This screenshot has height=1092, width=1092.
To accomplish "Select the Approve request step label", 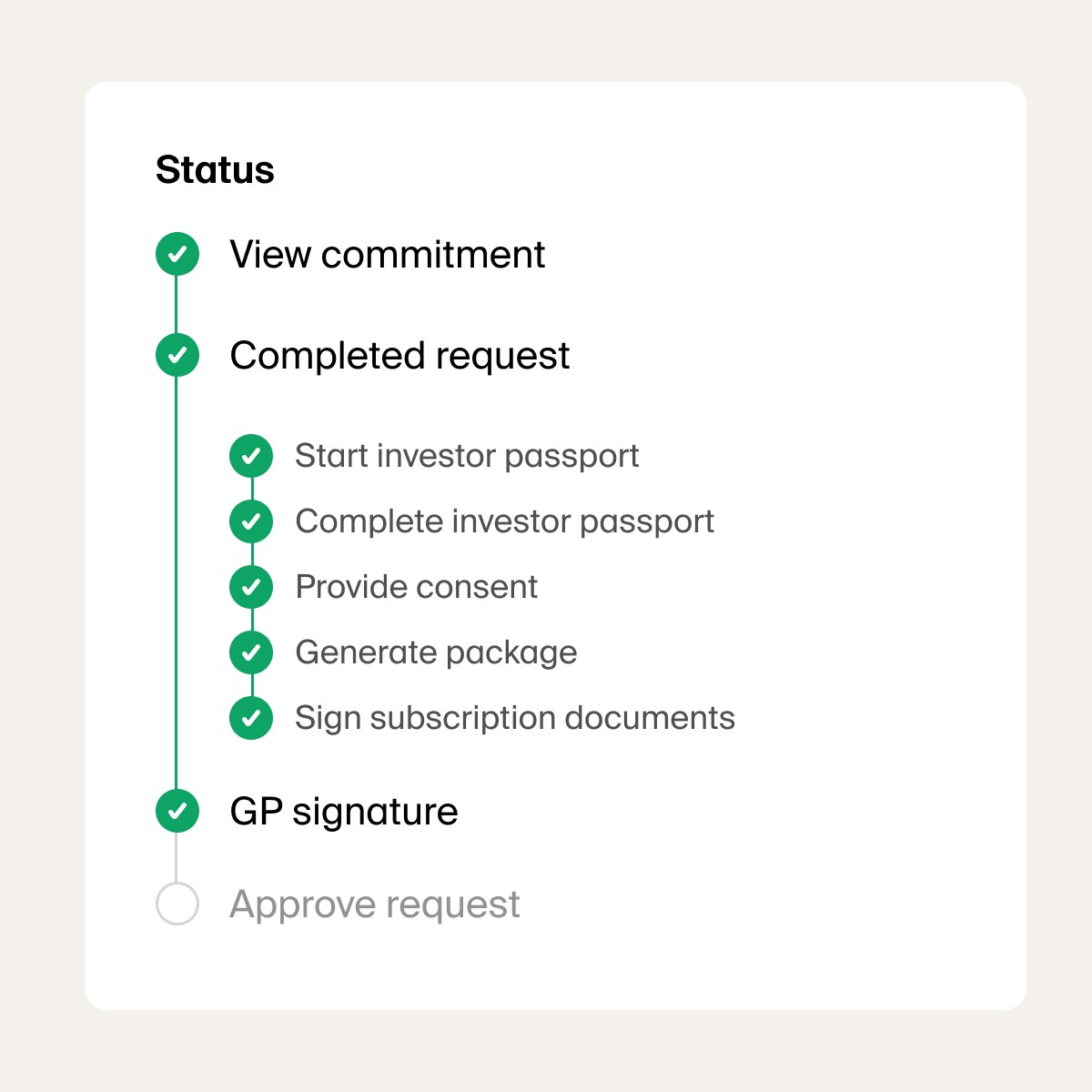I will 375,905.
